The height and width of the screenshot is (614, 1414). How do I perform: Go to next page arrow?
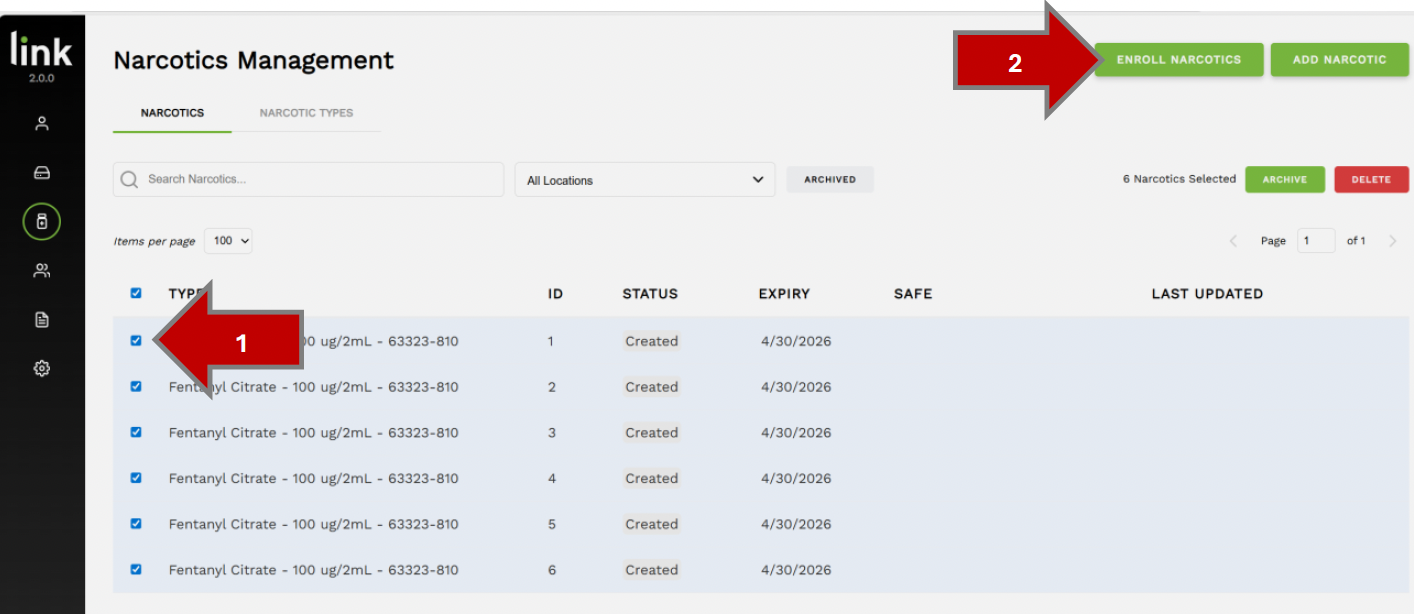pyautogui.click(x=1393, y=241)
